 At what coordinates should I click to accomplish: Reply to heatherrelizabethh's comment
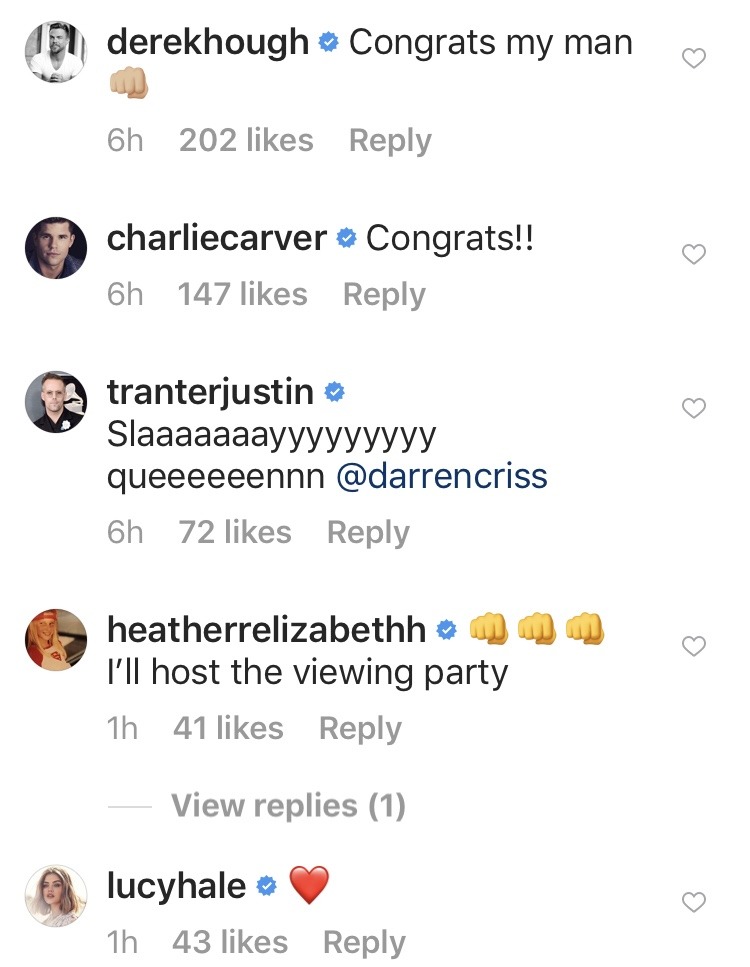click(x=360, y=729)
